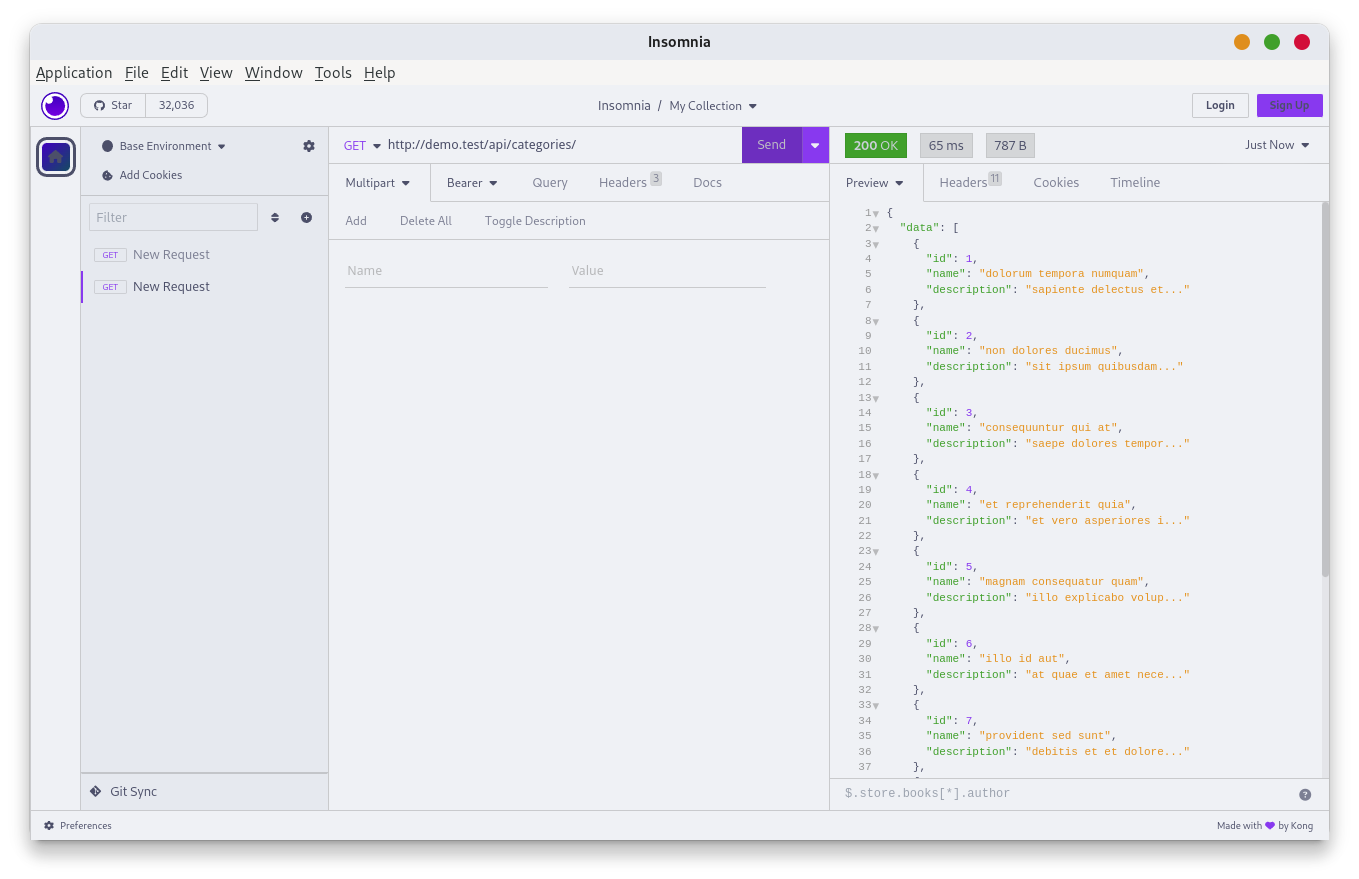
Task: Switch to request Headers tab with badge 3
Action: pos(630,183)
